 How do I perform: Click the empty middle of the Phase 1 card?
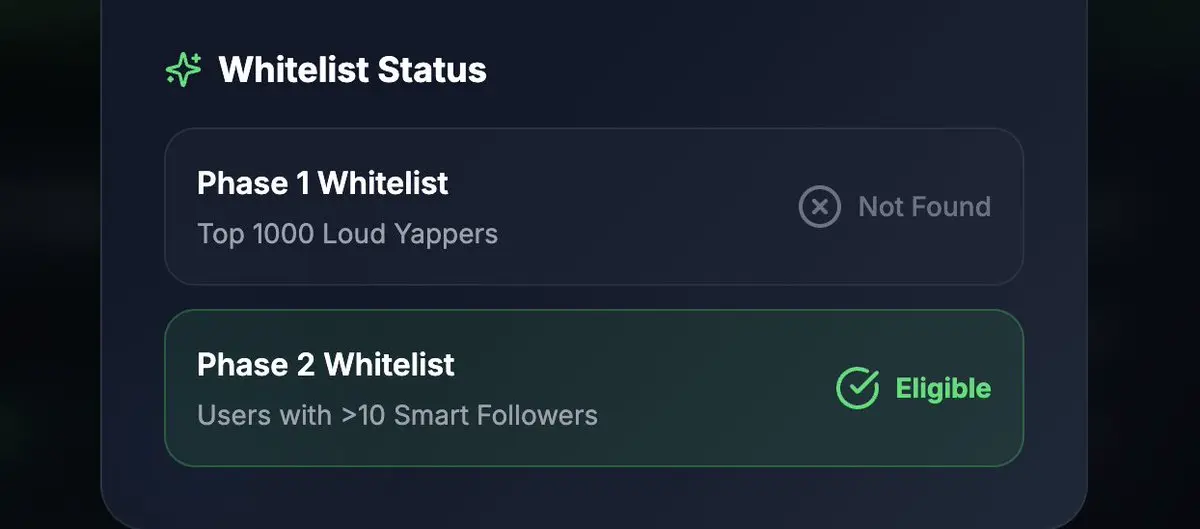640,207
